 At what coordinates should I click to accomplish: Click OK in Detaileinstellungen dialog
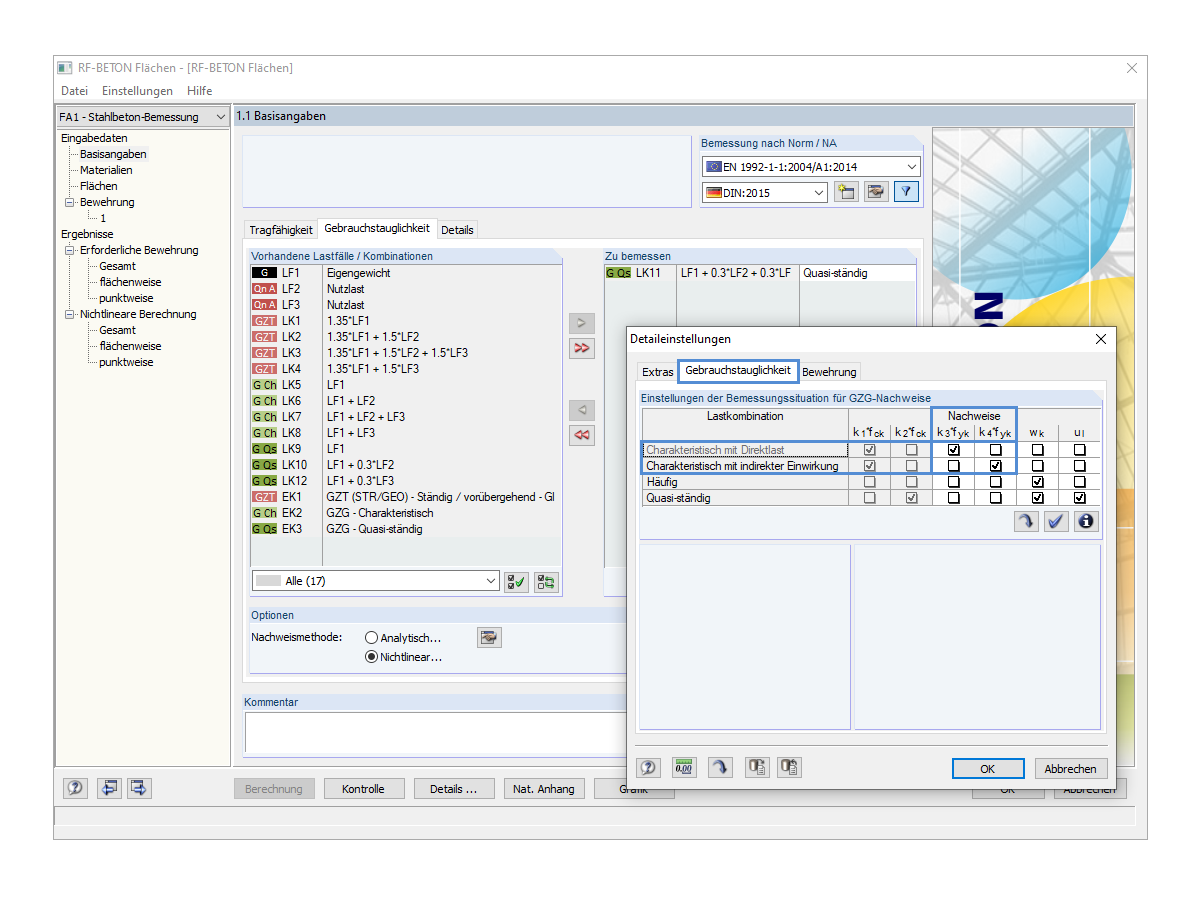988,769
